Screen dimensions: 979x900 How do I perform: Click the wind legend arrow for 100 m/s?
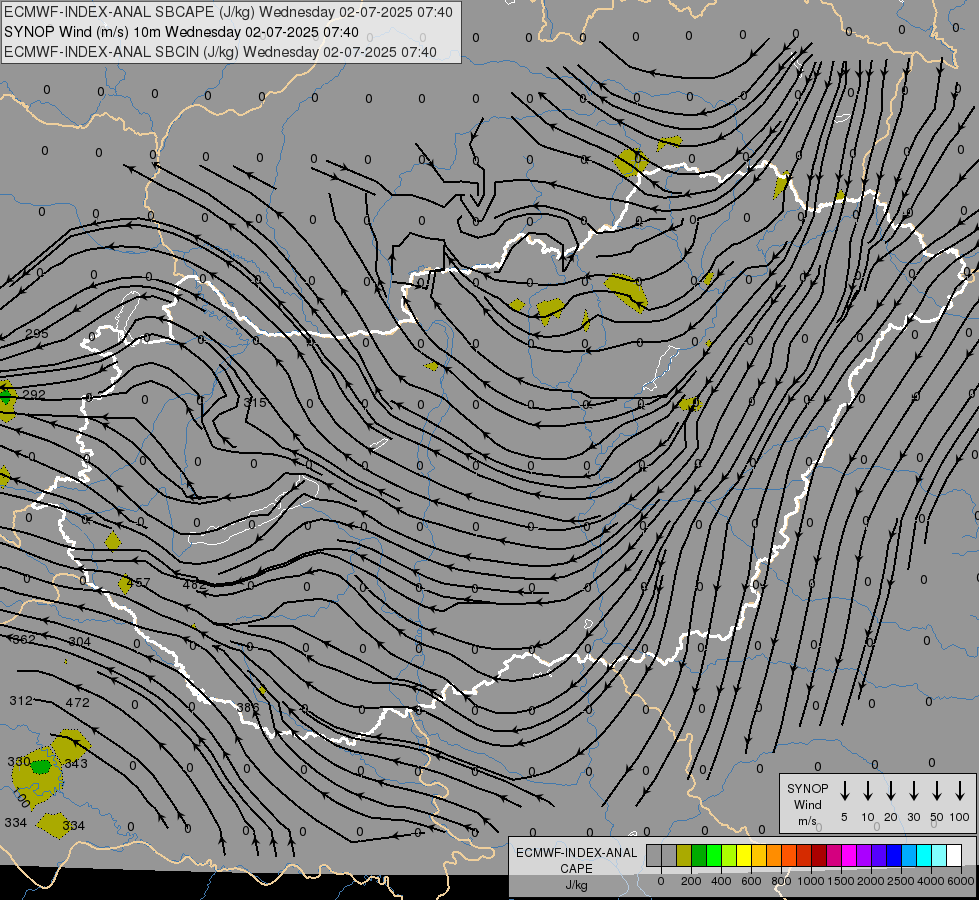(x=960, y=791)
